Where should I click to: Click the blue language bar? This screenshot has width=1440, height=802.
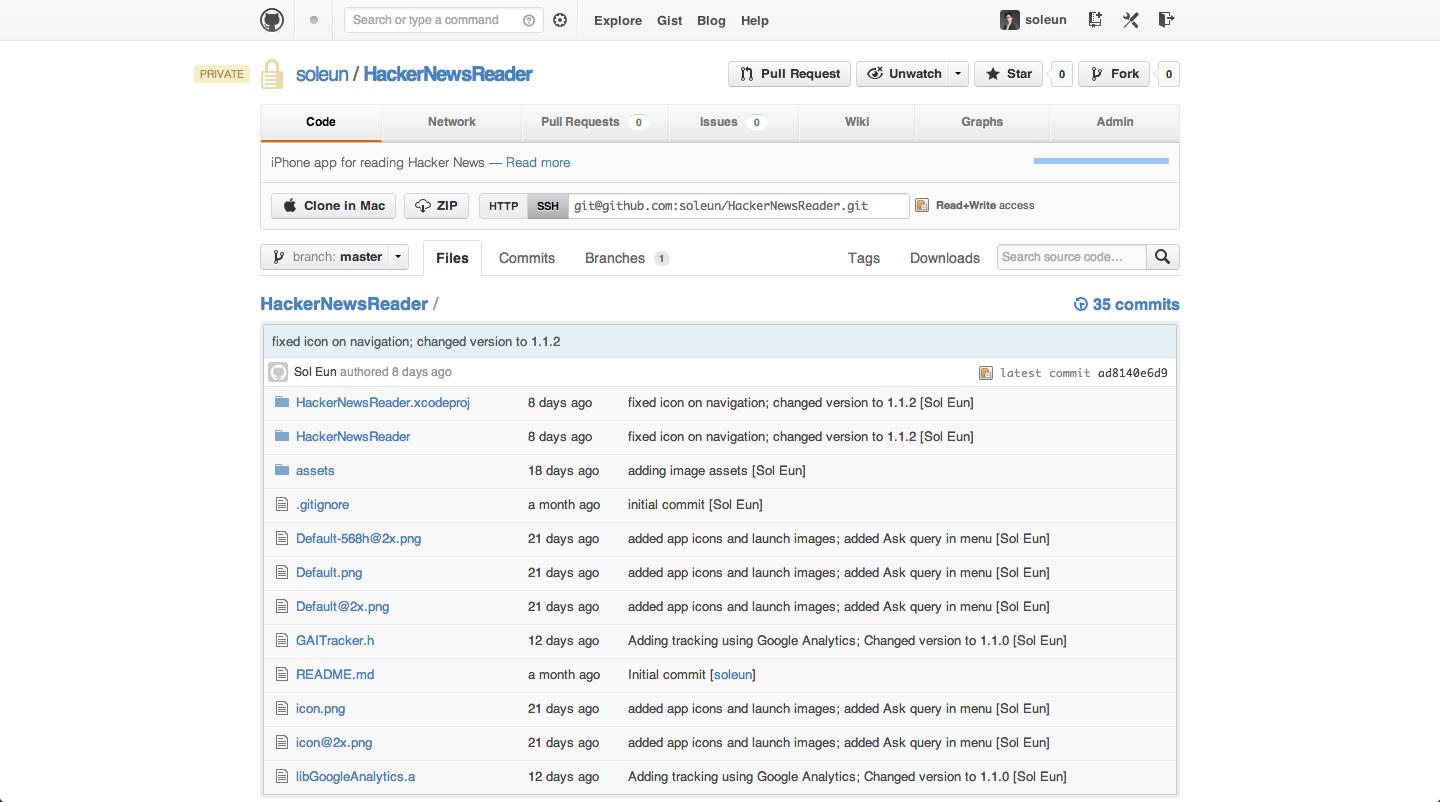(1101, 161)
